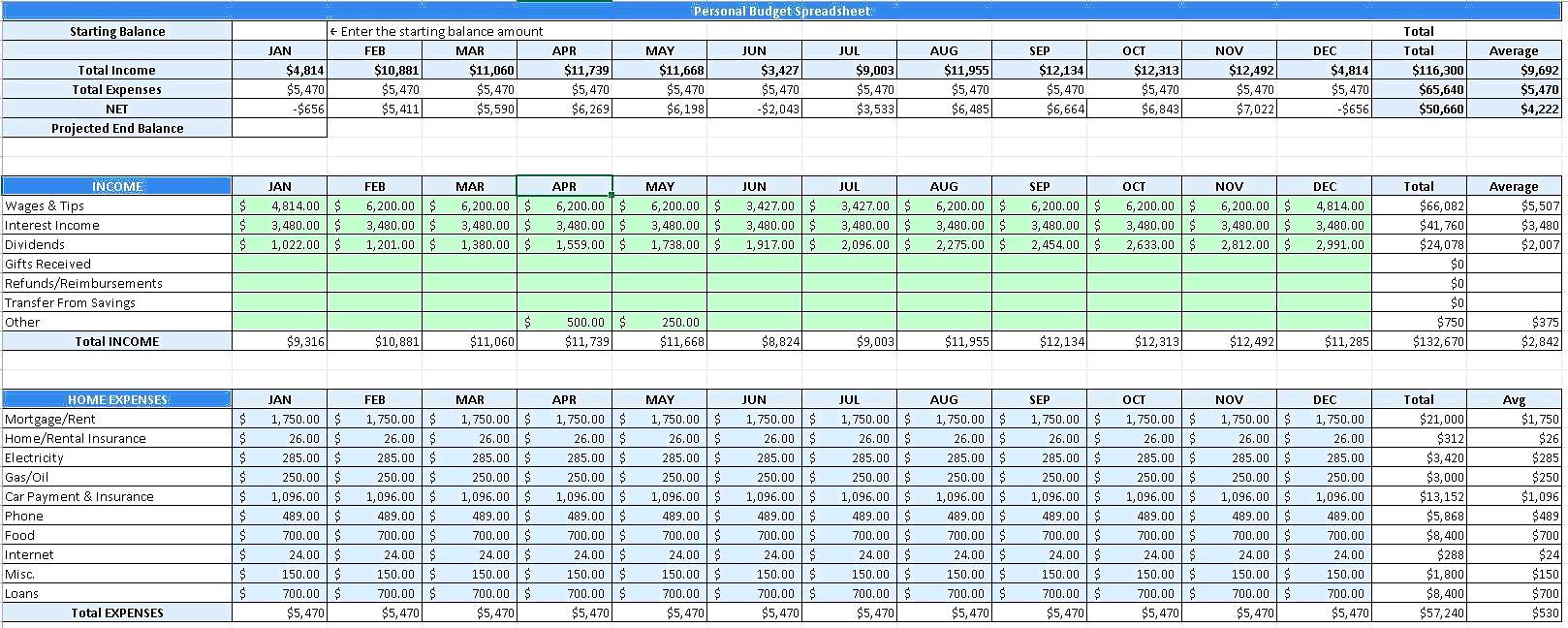
Task: Click Wages & Tips total $66,082
Action: point(1419,205)
